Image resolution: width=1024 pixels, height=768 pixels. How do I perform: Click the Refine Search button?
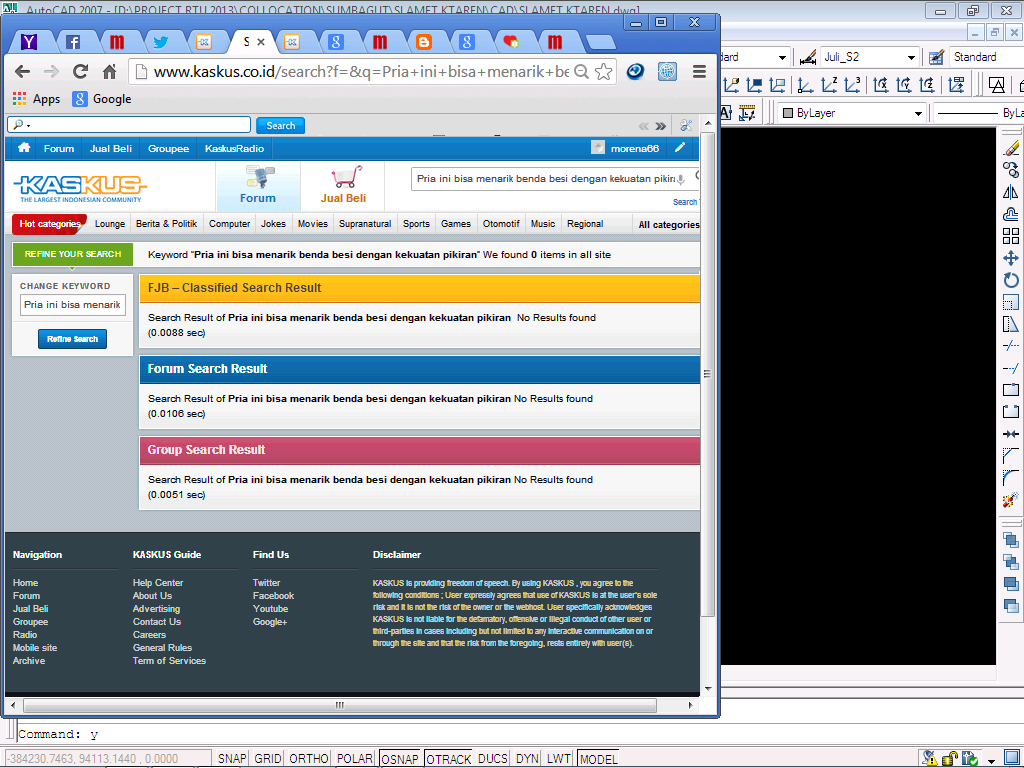point(72,339)
